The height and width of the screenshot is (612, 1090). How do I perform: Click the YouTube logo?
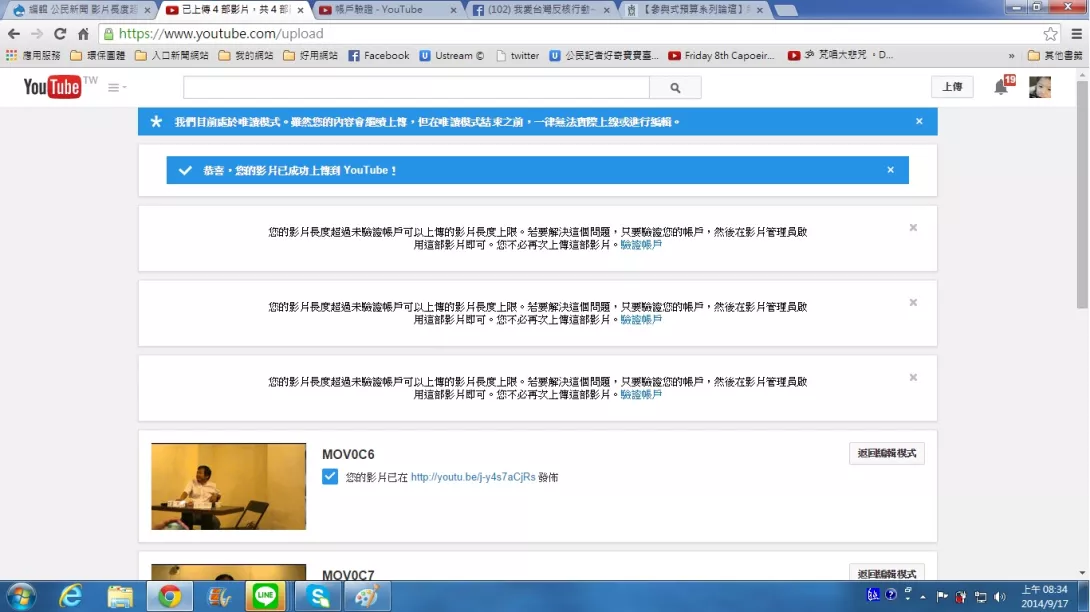[52, 87]
